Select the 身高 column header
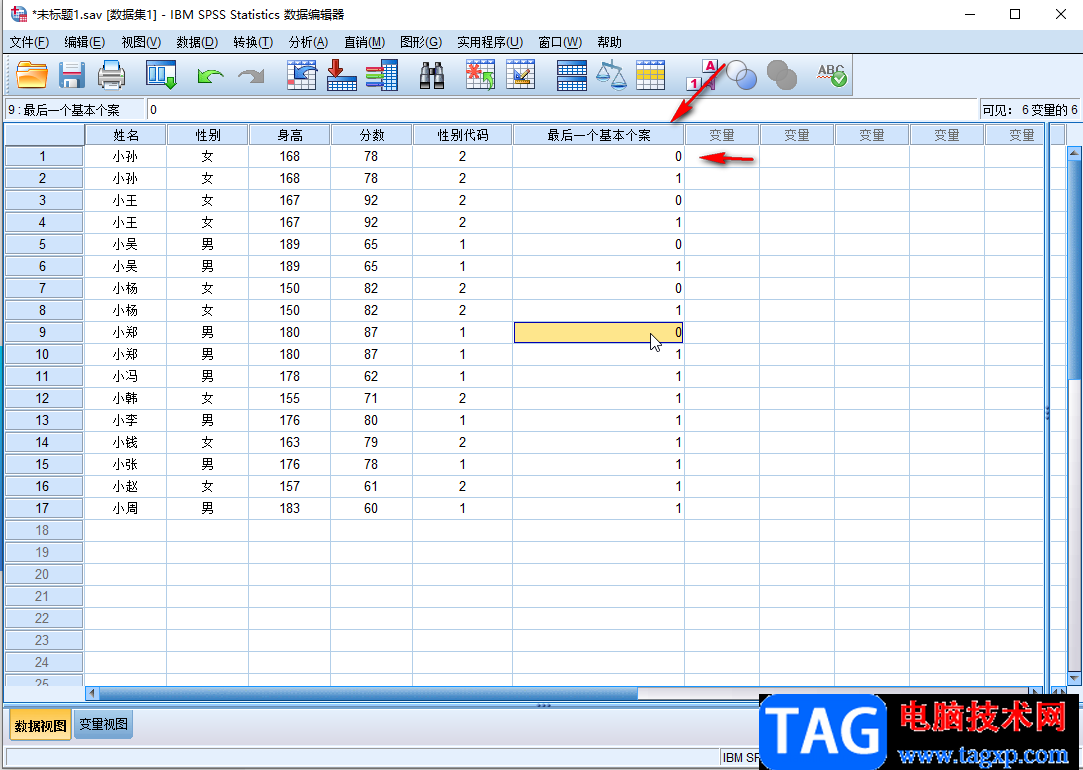Image resolution: width=1083 pixels, height=770 pixels. (289, 135)
